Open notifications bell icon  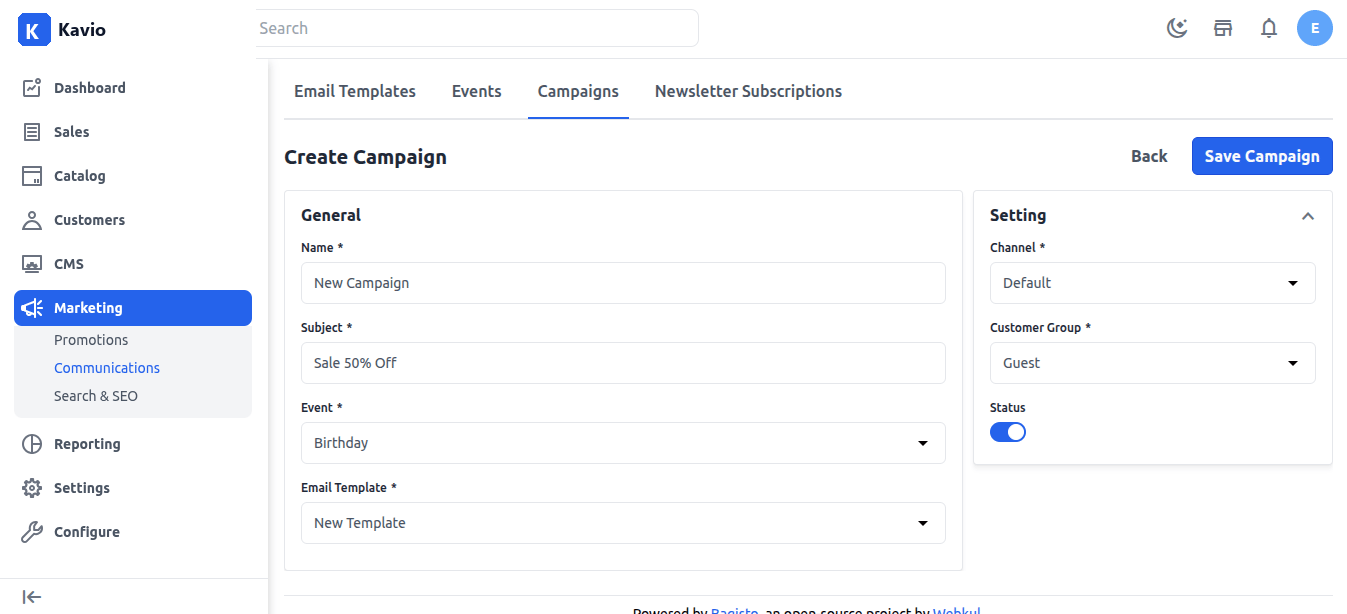tap(1269, 28)
